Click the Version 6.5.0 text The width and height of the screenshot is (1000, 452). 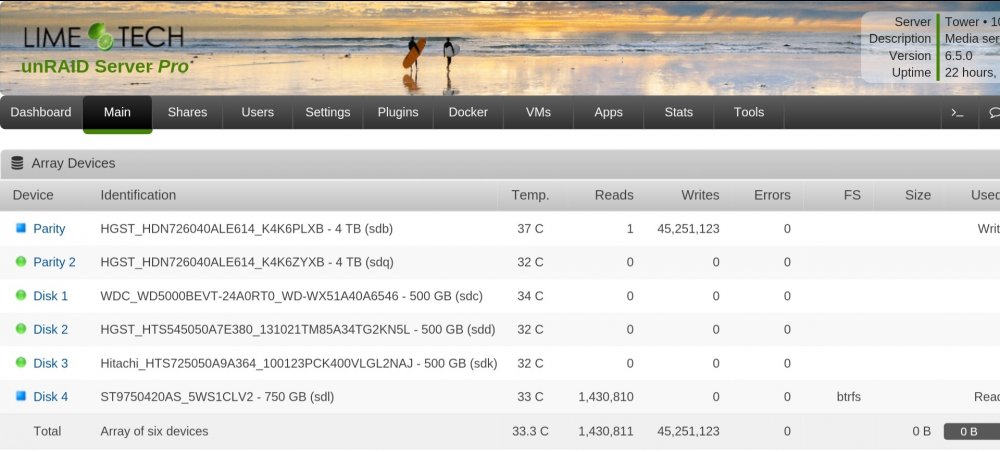[959, 55]
